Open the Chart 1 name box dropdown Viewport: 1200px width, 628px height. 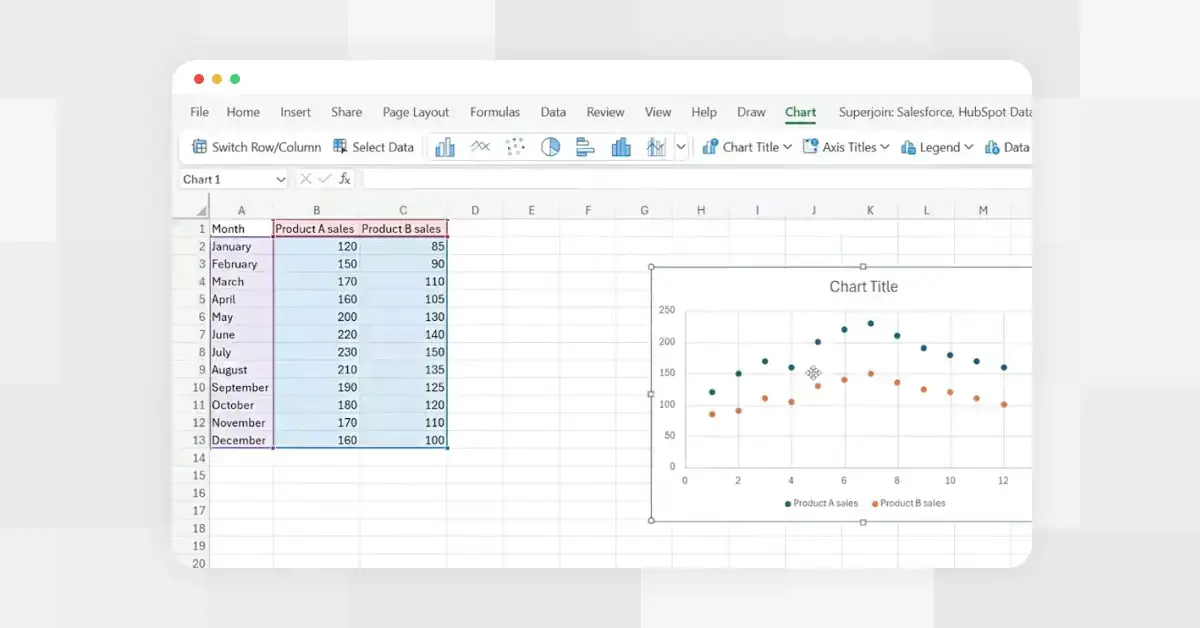tap(279, 178)
